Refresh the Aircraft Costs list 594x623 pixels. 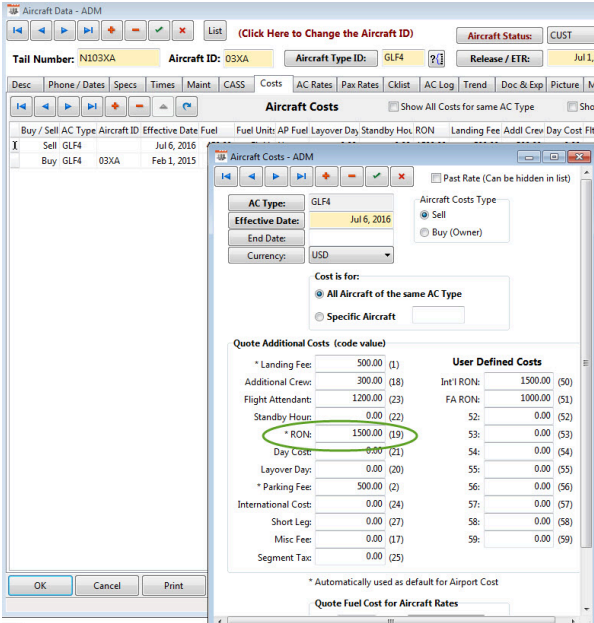(187, 106)
